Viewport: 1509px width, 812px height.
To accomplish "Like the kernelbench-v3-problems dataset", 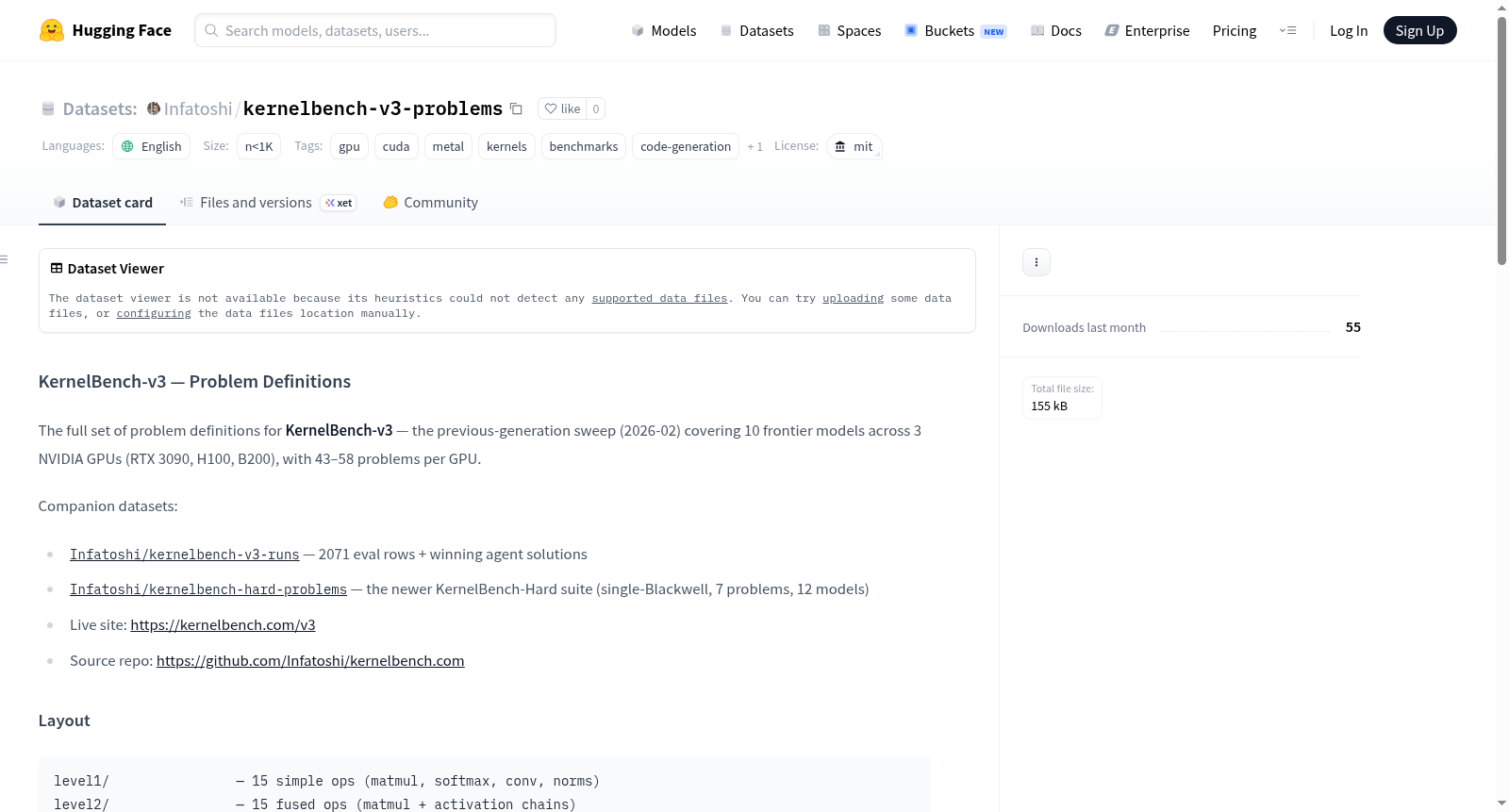I will tap(562, 108).
